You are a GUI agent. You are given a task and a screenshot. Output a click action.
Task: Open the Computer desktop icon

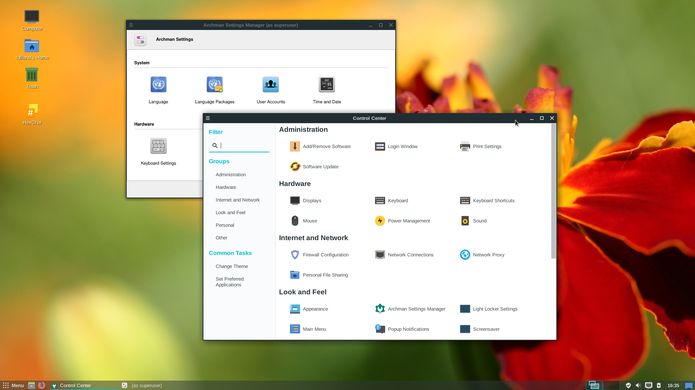pos(32,20)
